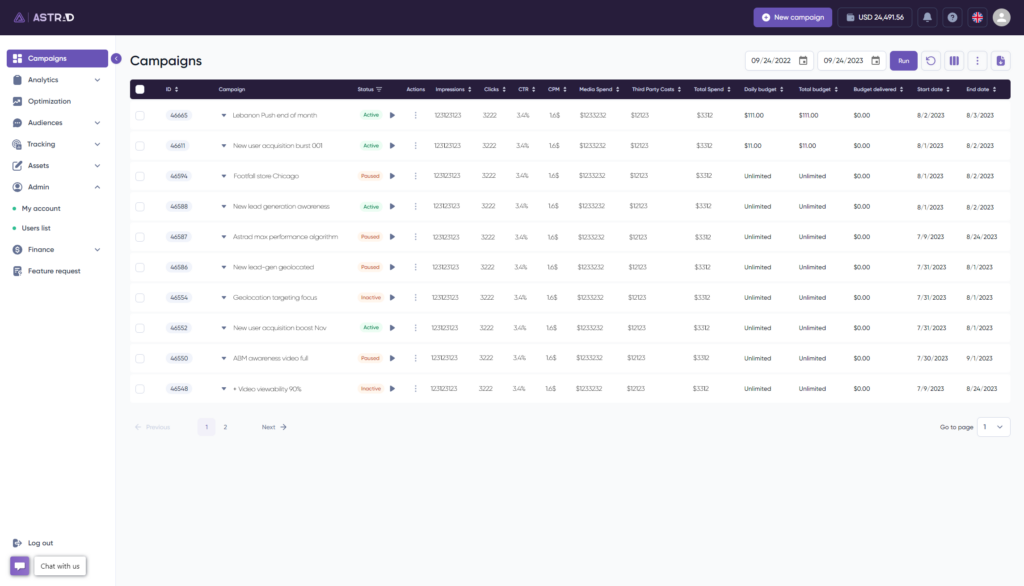Viewport: 1024px width, 586px height.
Task: Tick the checkbox beside Football store Chicago
Action: click(x=140, y=175)
